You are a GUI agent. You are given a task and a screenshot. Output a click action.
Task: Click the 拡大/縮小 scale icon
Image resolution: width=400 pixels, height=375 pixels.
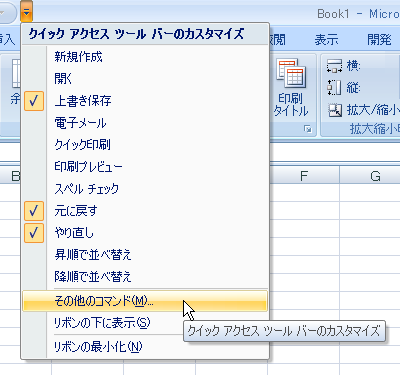pos(335,110)
